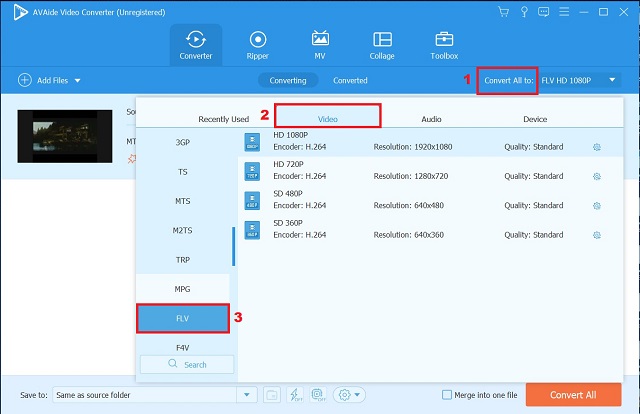Open the FLV HD 1080P format dropdown

click(x=580, y=80)
